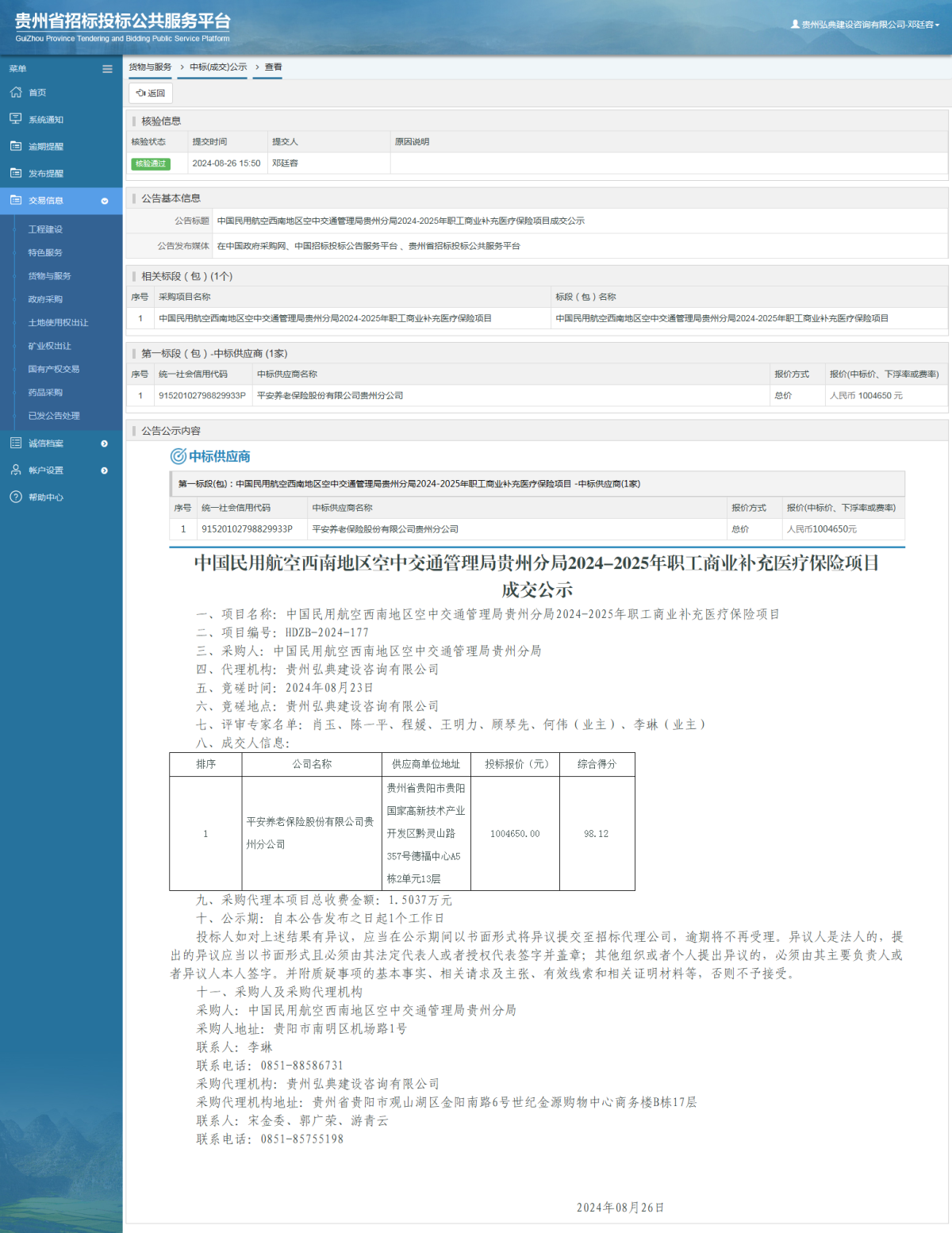Click the date 2024年08月26日 at the bottom

[x=620, y=1208]
